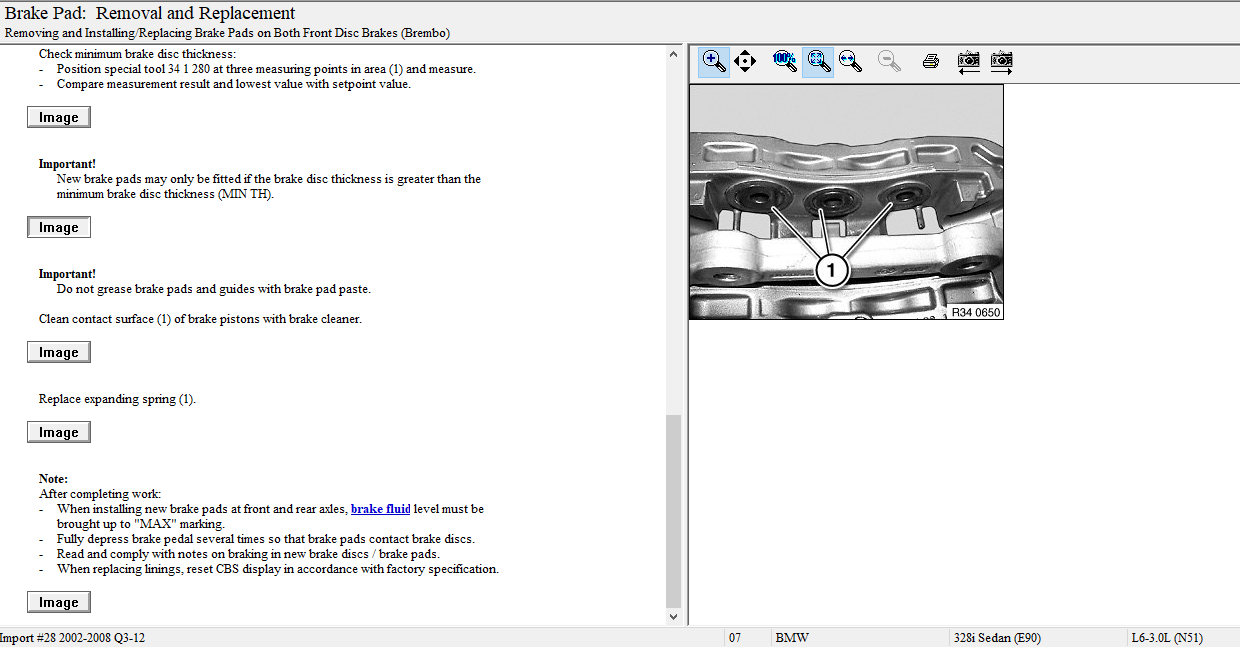Screen dimensions: 1240x647
Task: Follow the brake fluid link
Action: [381, 509]
